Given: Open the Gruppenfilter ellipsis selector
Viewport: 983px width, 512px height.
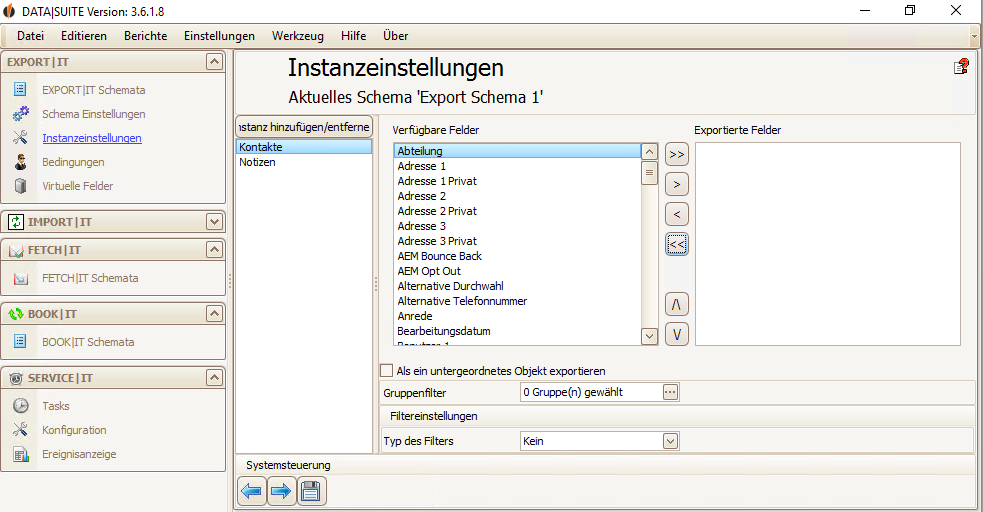Looking at the screenshot, I should coord(670,392).
